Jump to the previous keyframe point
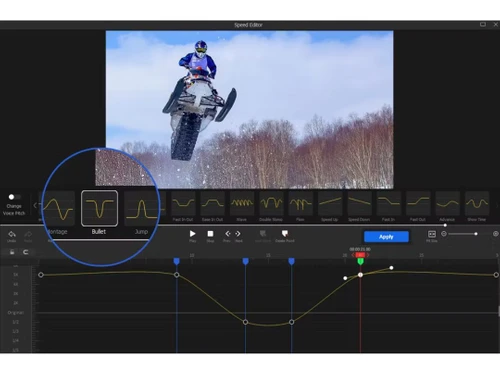The image size is (500, 375). click(227, 235)
